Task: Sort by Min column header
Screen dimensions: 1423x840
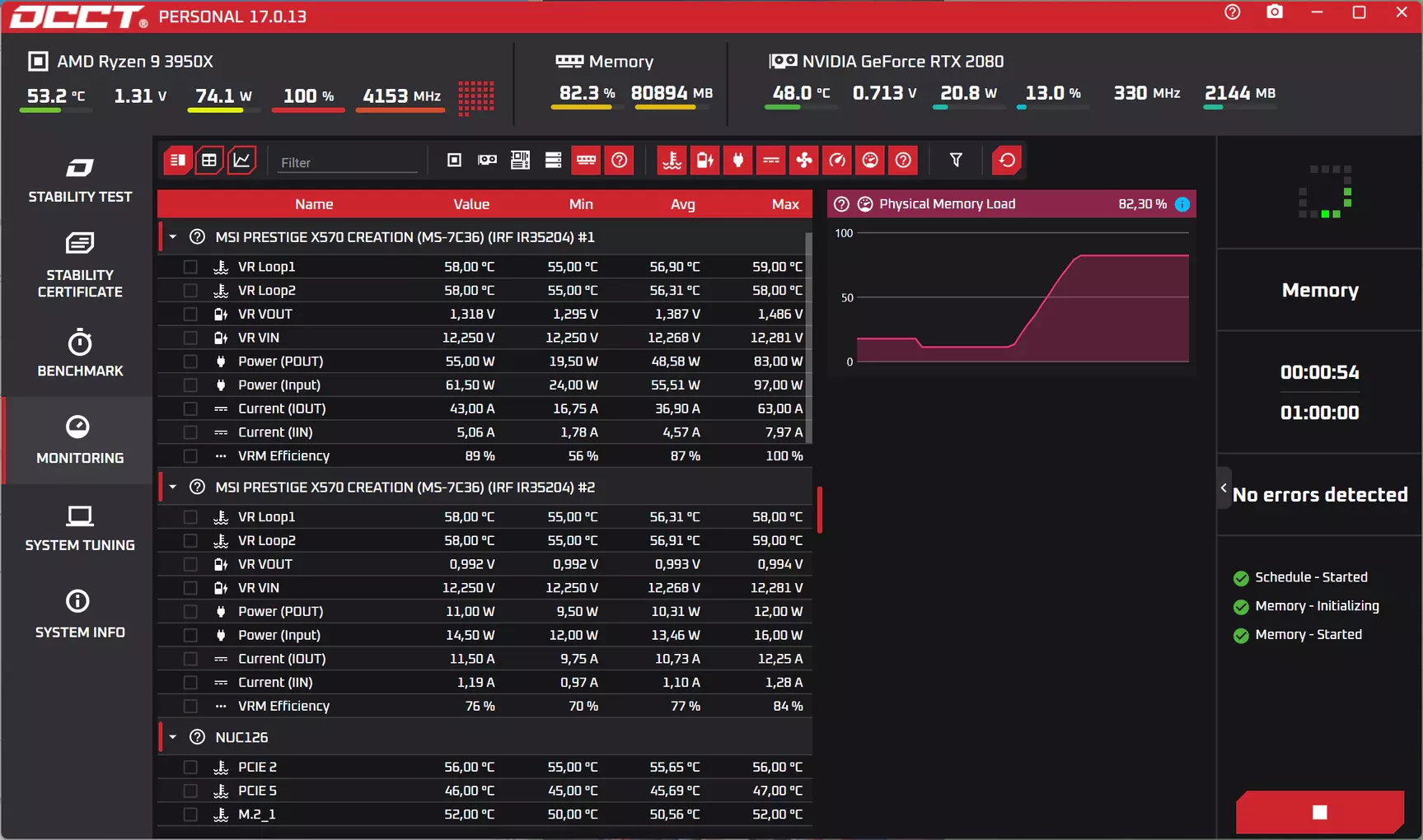Action: (x=581, y=204)
